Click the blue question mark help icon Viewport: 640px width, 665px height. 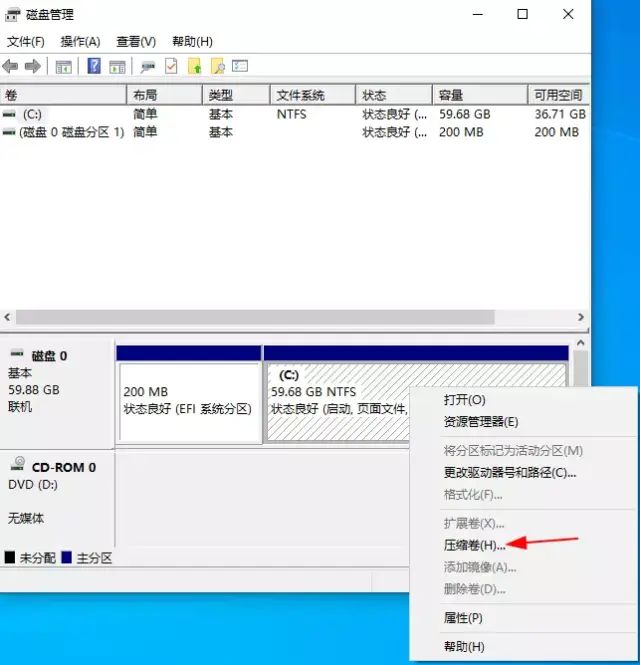pyautogui.click(x=94, y=66)
